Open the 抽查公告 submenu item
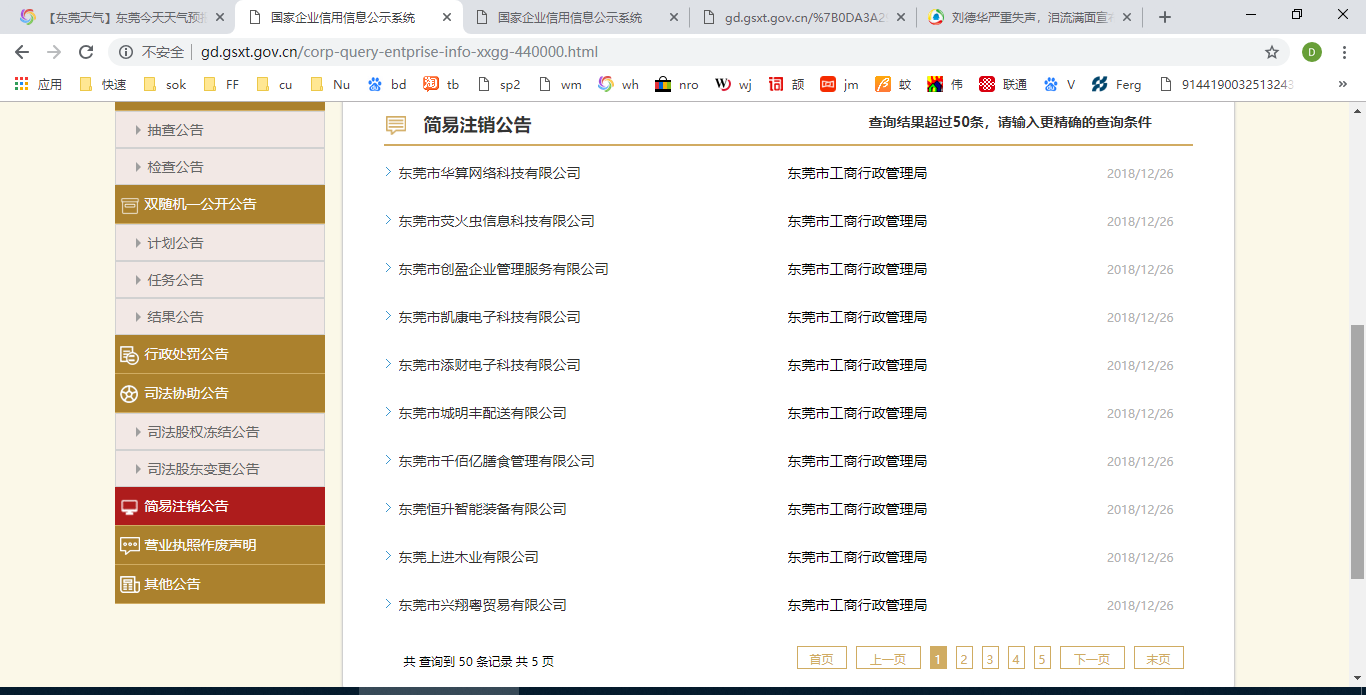Viewport: 1366px width, 695px height. click(x=220, y=130)
